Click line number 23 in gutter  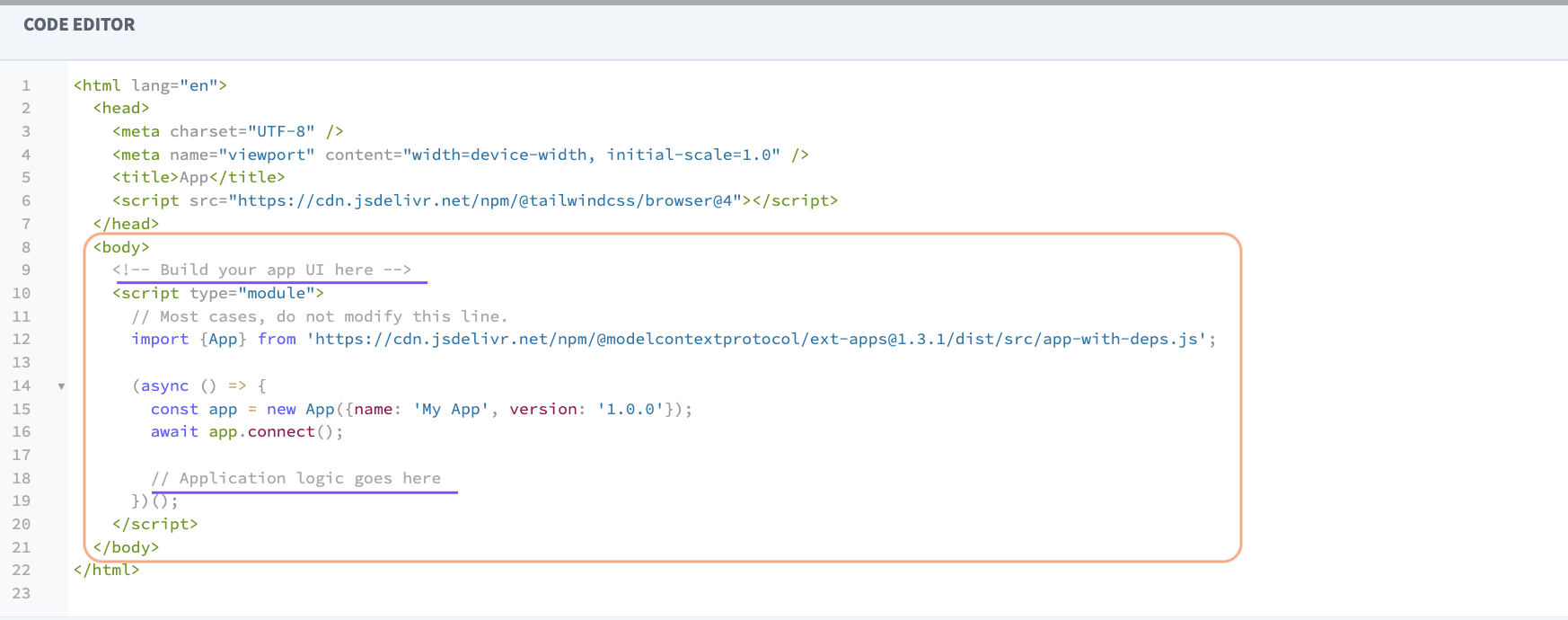[x=22, y=594]
